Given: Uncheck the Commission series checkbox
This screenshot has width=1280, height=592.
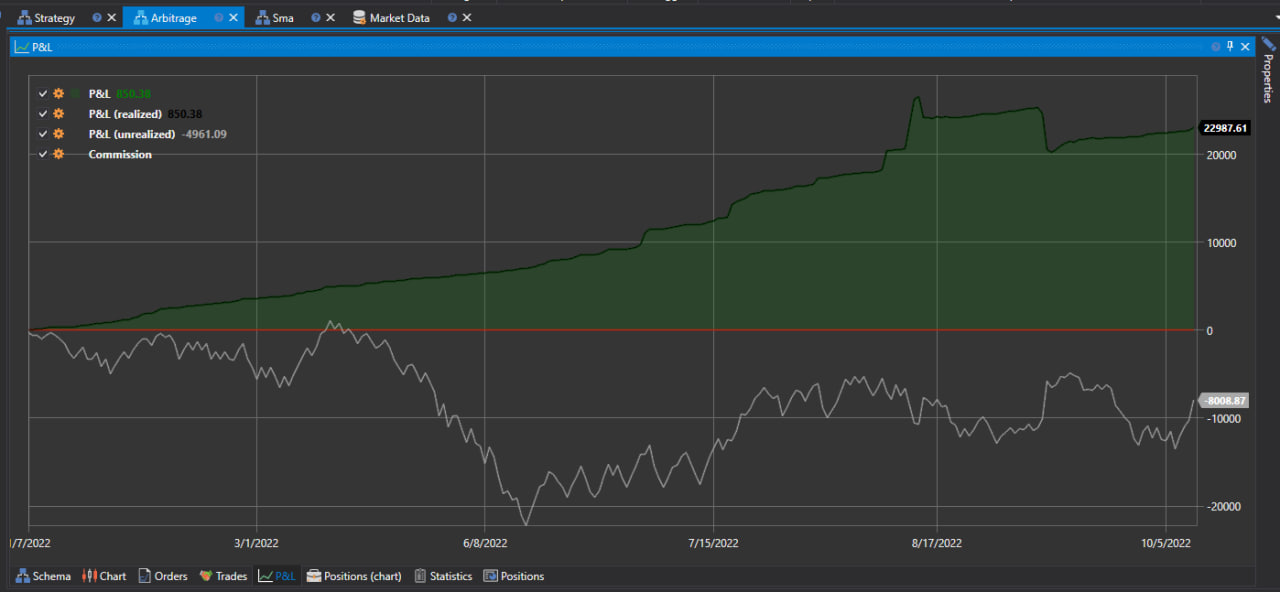Looking at the screenshot, I should [x=43, y=154].
